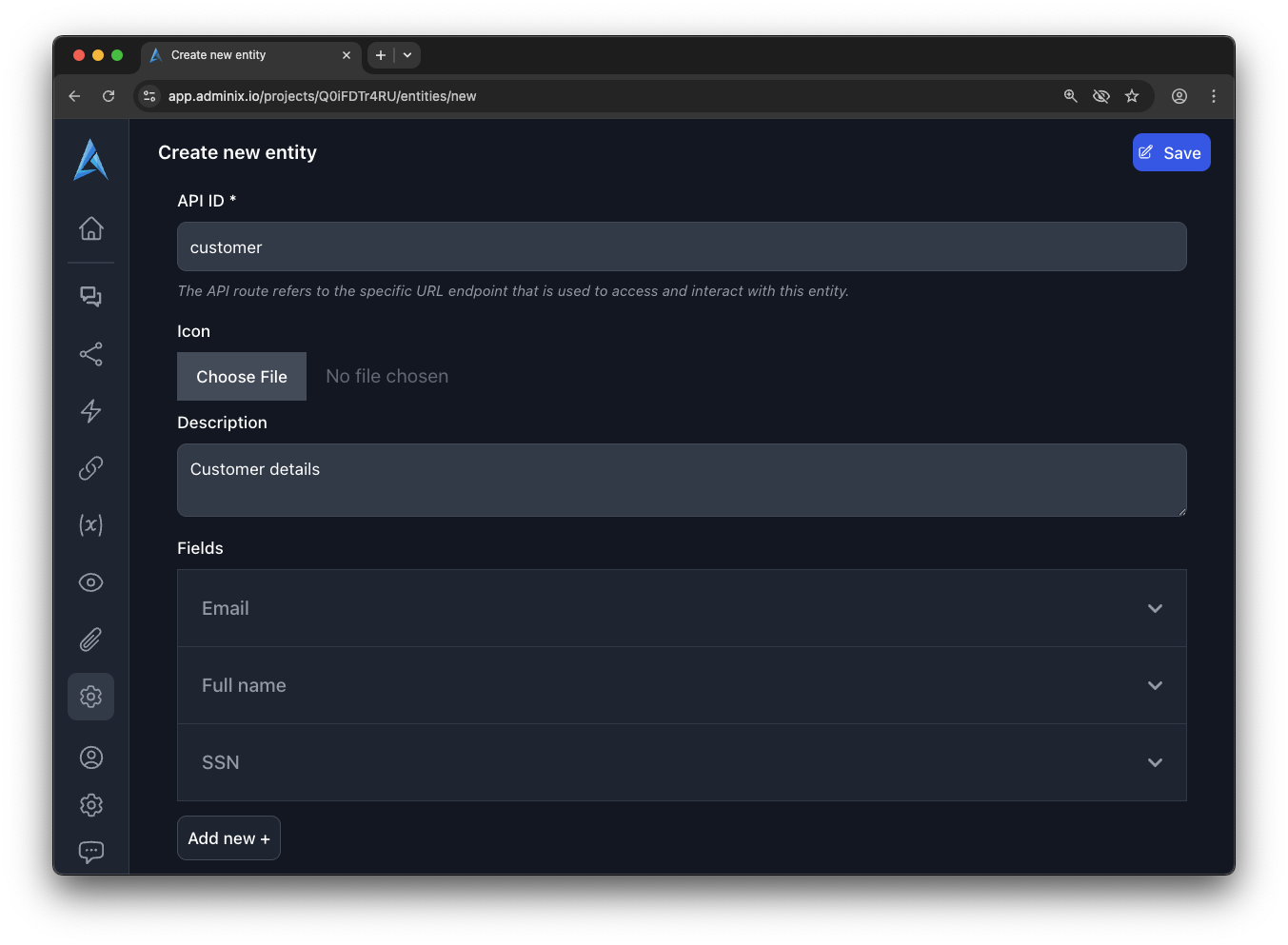Click the share nodes sidebar icon

90,354
